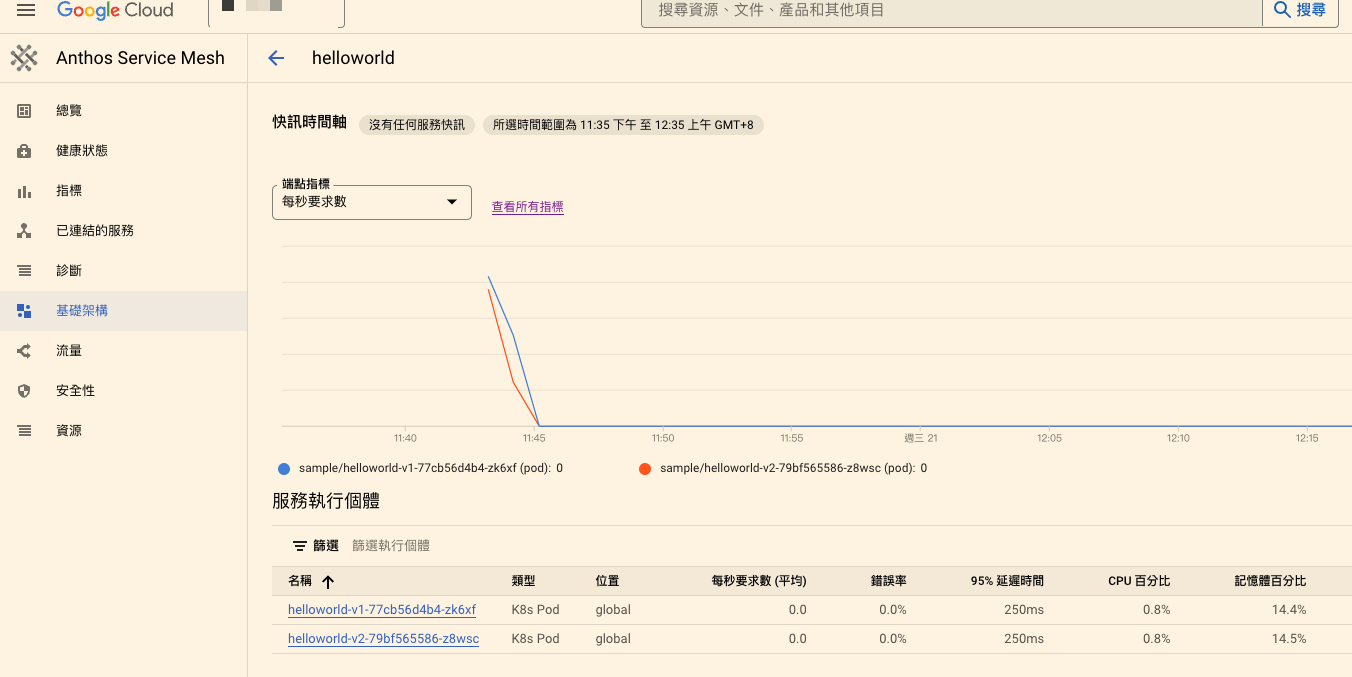Open the helloworld-v1-77cb56d4b4-zk6xf pod link
Image resolution: width=1352 pixels, height=677 pixels.
pos(382,610)
